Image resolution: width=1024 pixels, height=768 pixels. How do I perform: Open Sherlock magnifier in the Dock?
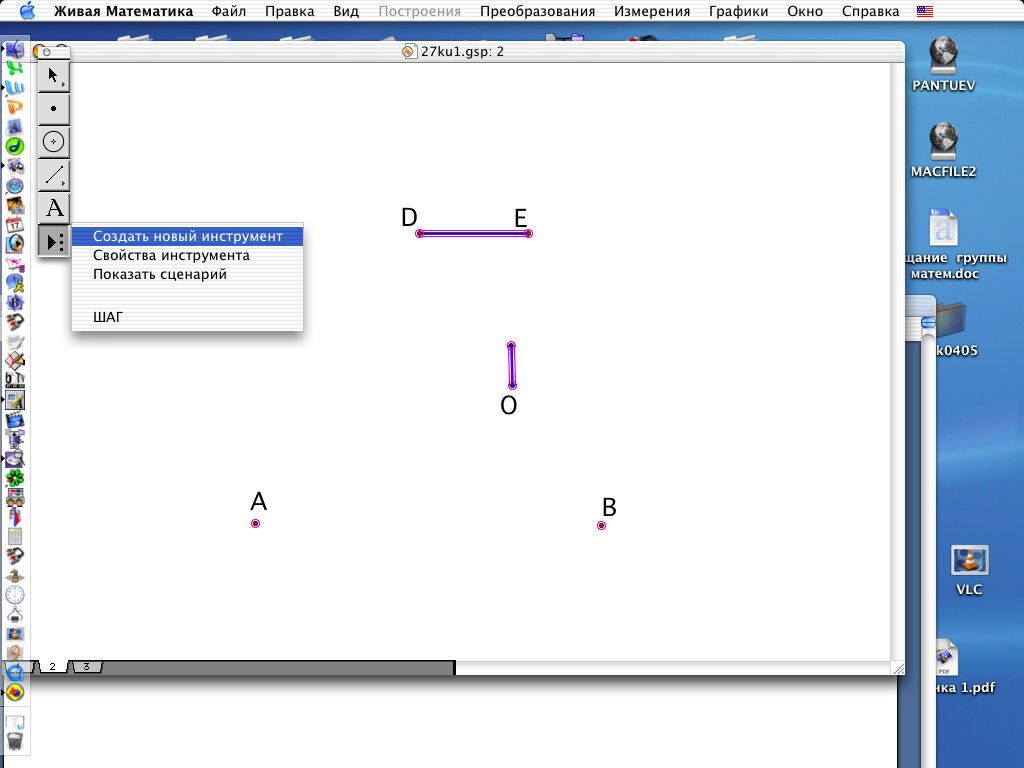click(14, 458)
